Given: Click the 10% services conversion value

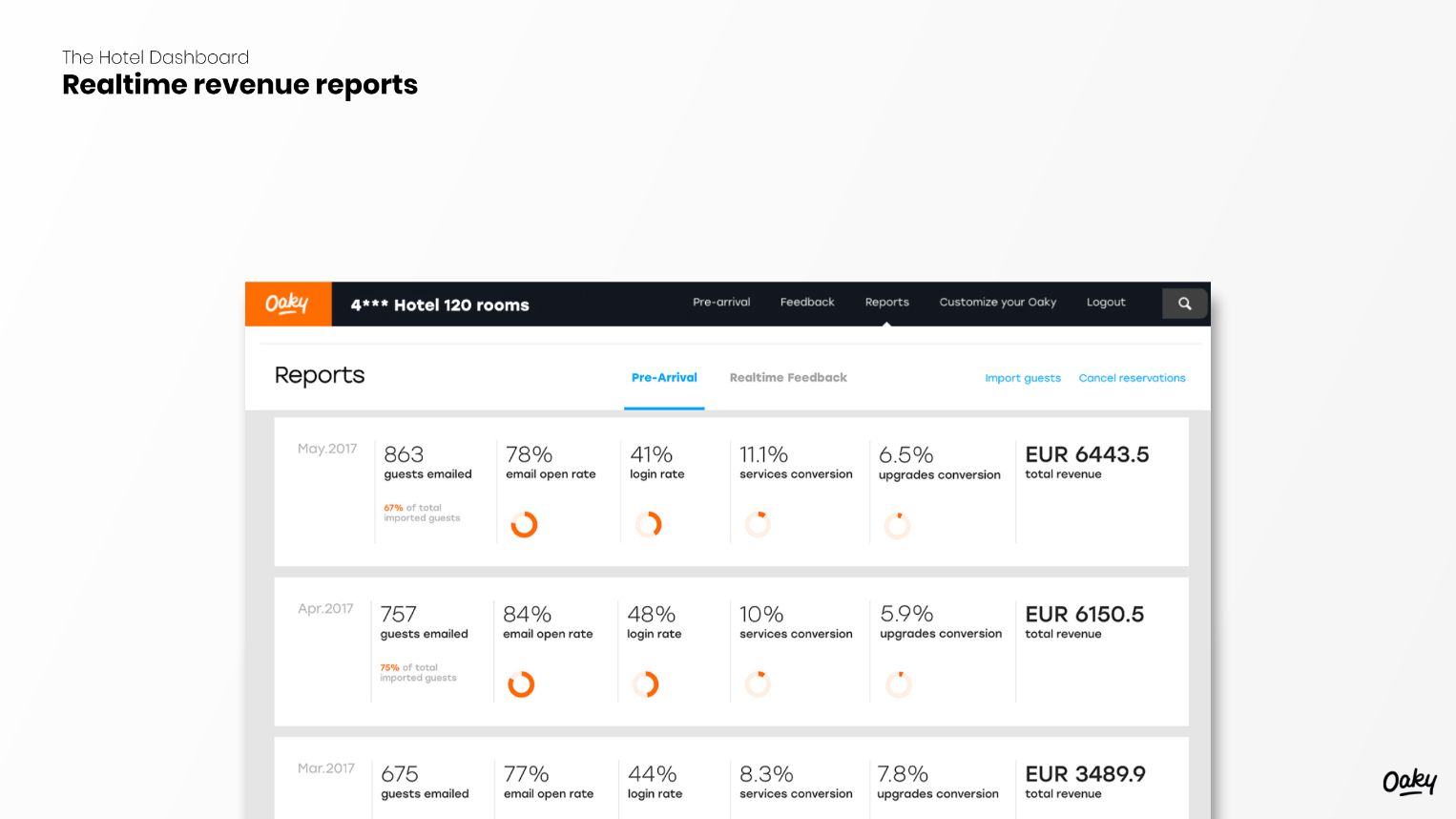Looking at the screenshot, I should (761, 615).
